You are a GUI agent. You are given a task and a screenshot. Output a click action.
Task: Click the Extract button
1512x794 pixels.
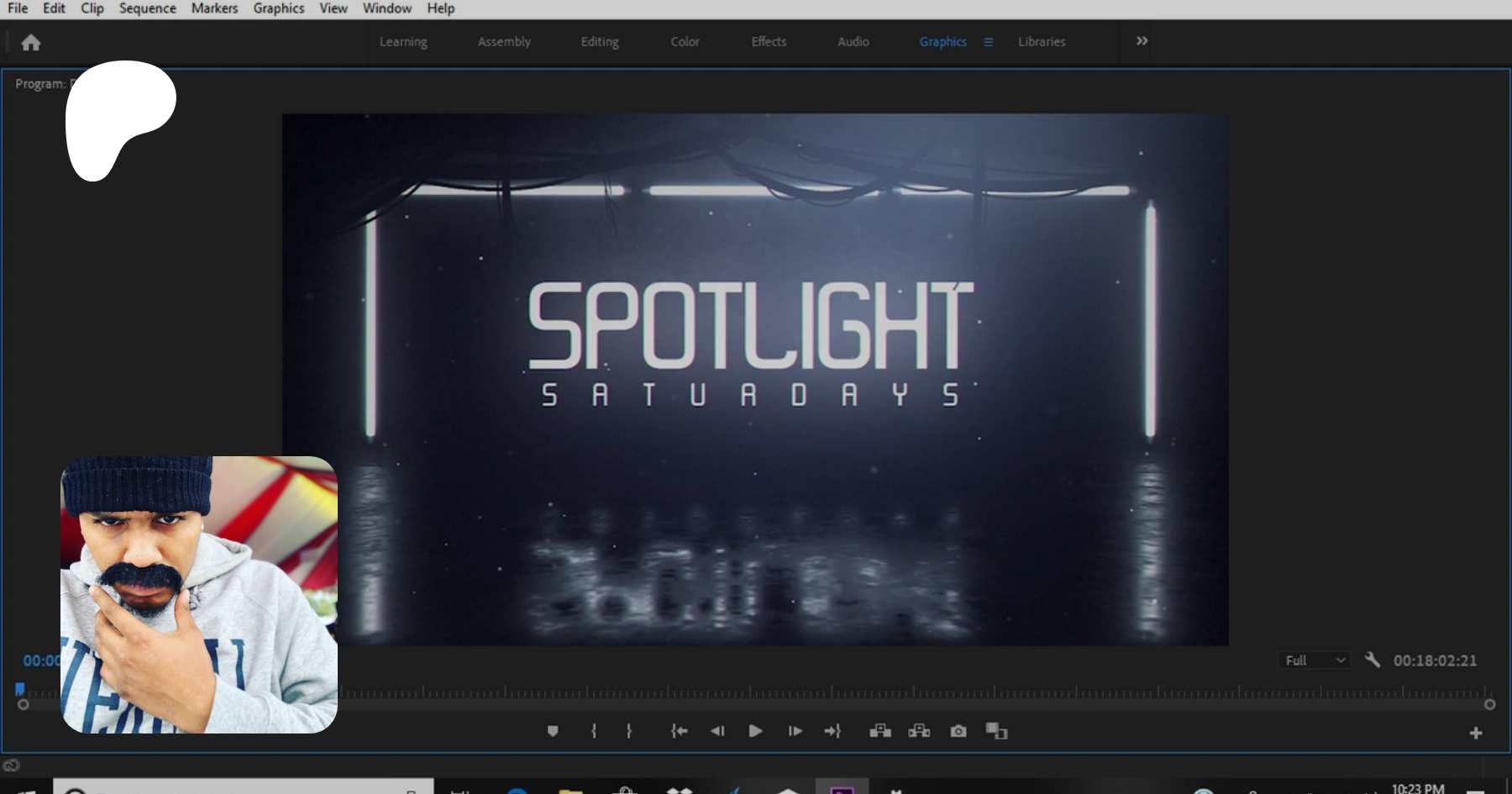(x=919, y=731)
